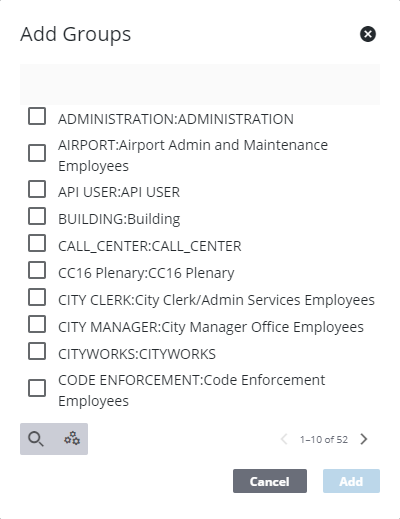400x519 pixels.
Task: Check the CODE ENFORCEMENT employees checkbox
Action: (37, 388)
